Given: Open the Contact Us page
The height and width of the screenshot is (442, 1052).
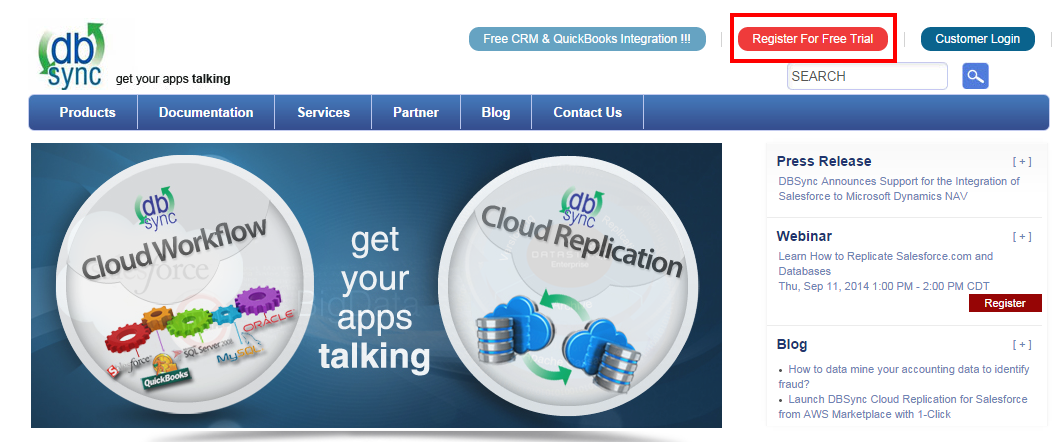Looking at the screenshot, I should tap(587, 112).
